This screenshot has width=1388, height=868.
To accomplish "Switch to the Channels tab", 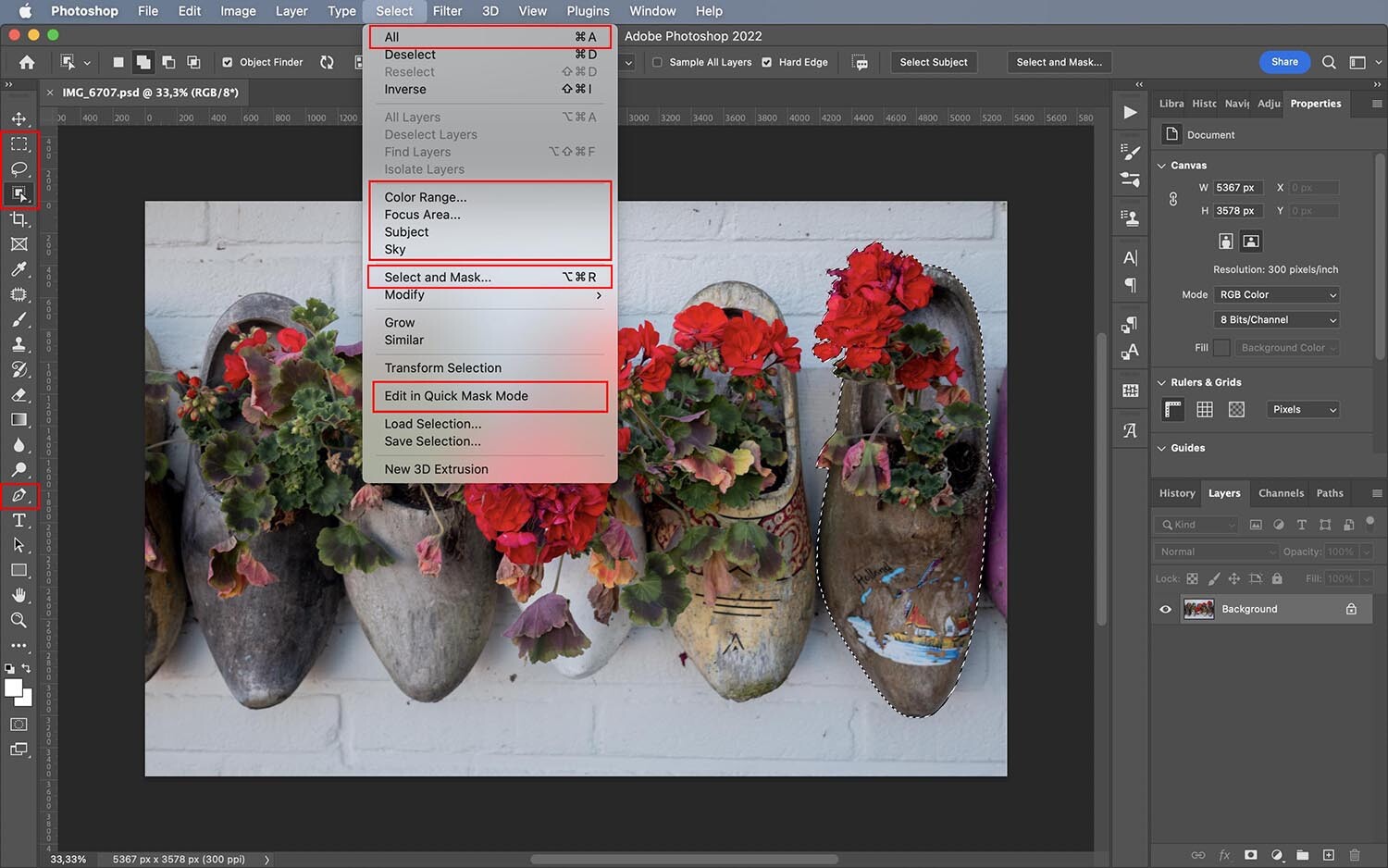I will (x=1281, y=493).
